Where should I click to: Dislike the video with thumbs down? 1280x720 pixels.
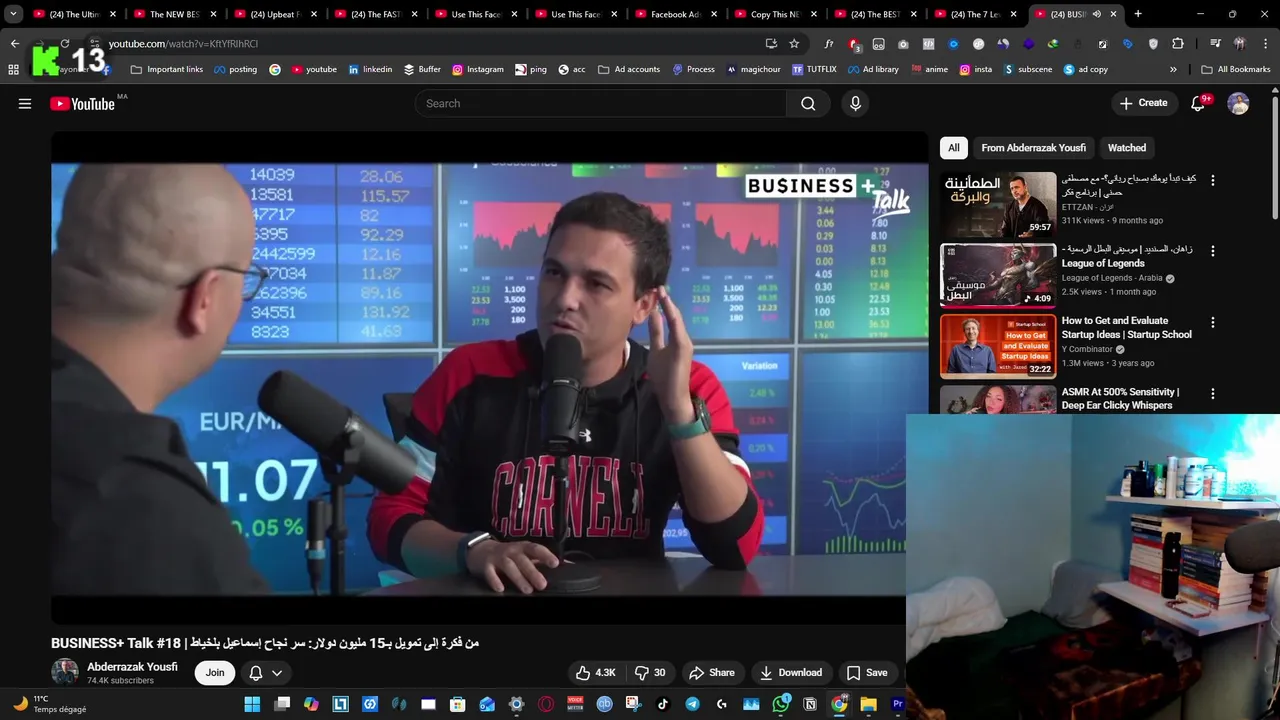coord(651,673)
